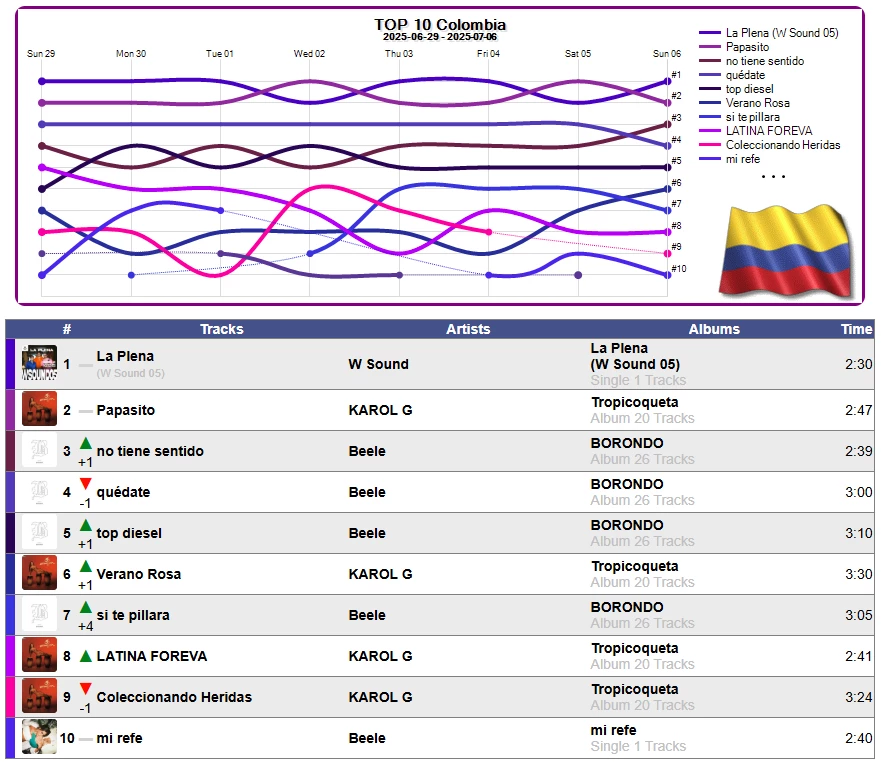881x765 pixels.
Task: Click no tiene sentido track title
Action: [150, 451]
